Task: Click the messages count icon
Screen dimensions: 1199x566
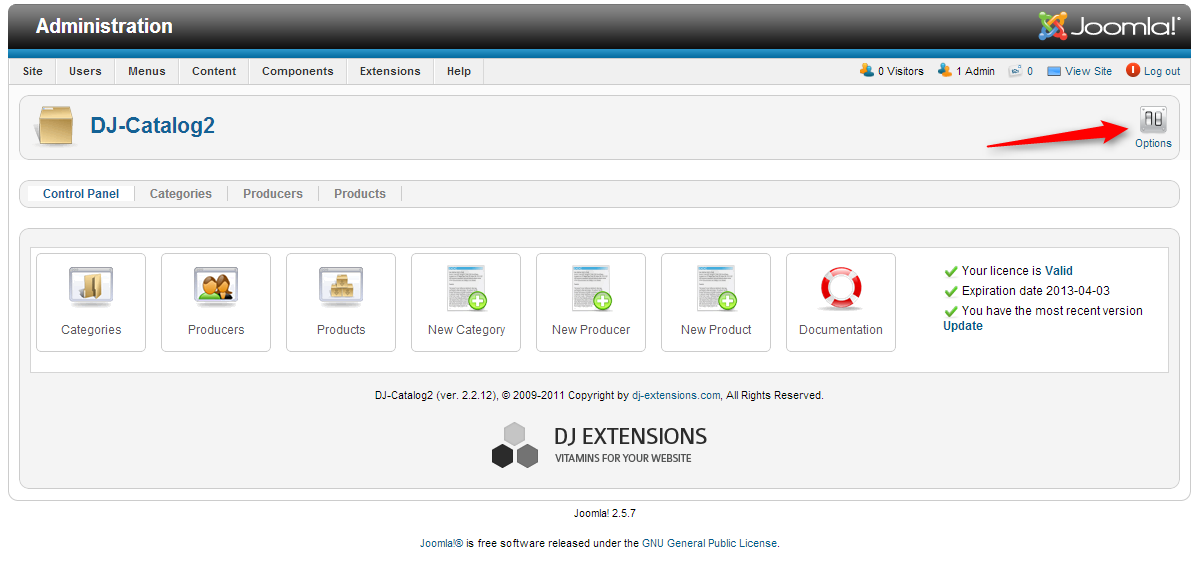Action: (1015, 71)
